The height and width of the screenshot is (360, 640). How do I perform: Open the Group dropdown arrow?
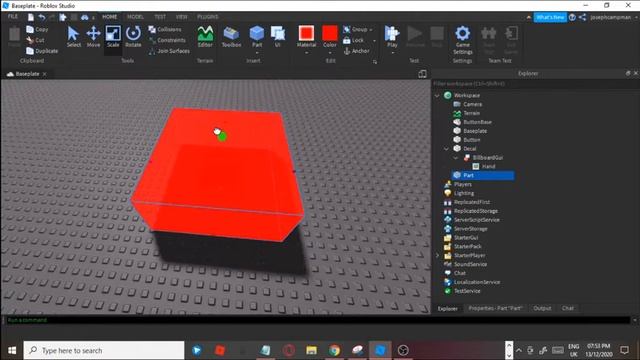371,30
